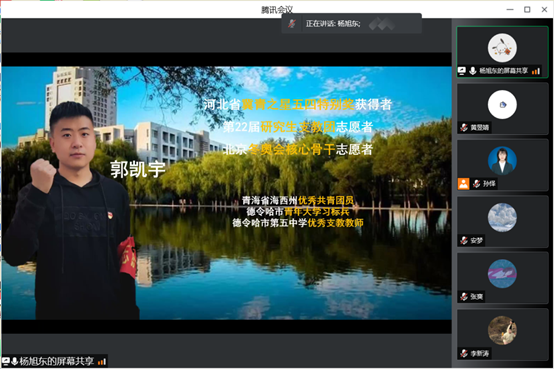
Task: Click slide line 德令哈市青年大学习标兵
Action: point(298,212)
